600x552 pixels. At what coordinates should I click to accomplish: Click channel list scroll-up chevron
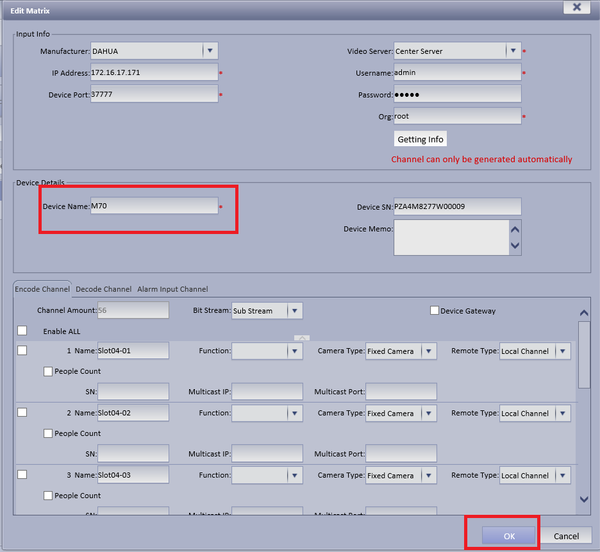[584, 313]
